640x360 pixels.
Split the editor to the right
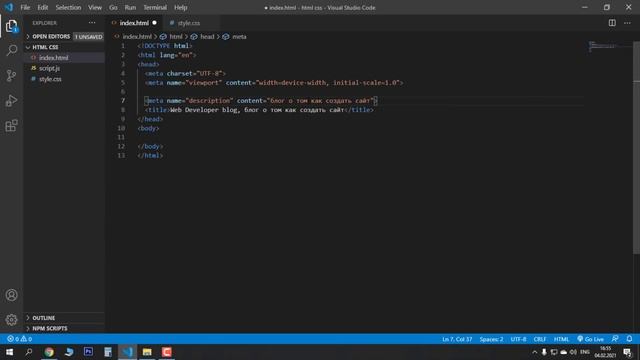pos(612,23)
